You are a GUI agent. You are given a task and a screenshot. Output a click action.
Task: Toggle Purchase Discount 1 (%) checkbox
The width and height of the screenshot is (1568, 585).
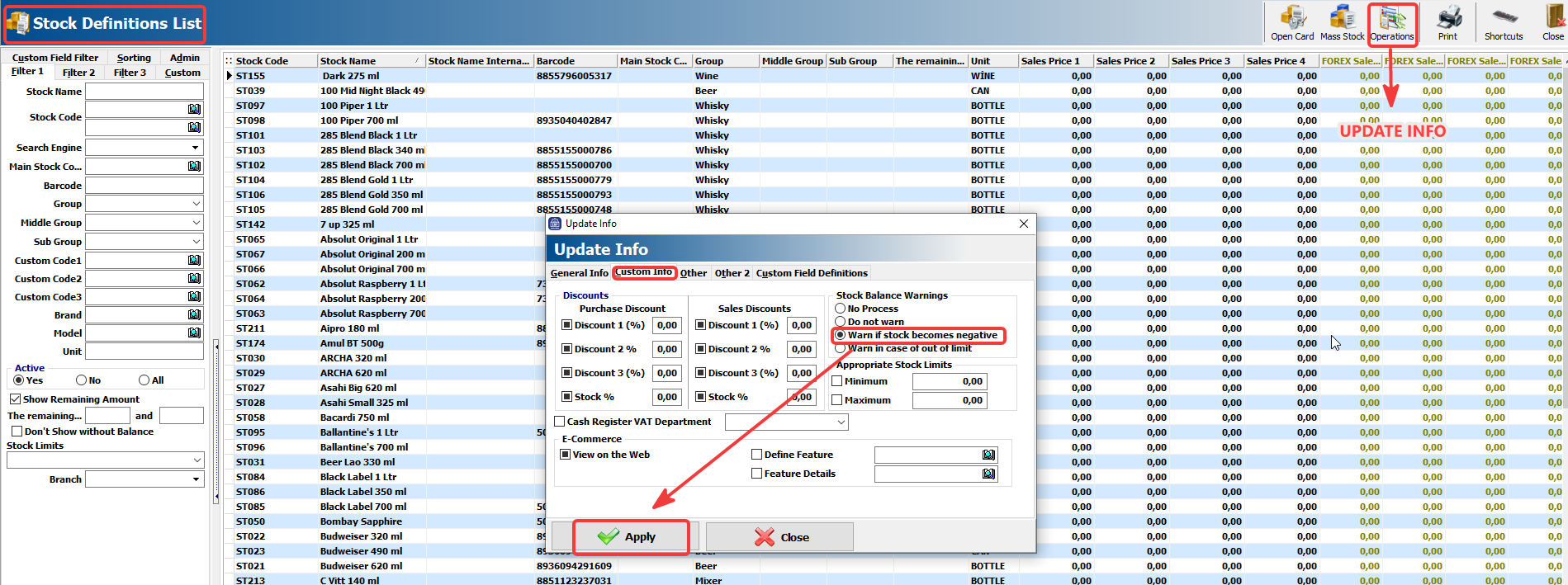click(x=567, y=325)
